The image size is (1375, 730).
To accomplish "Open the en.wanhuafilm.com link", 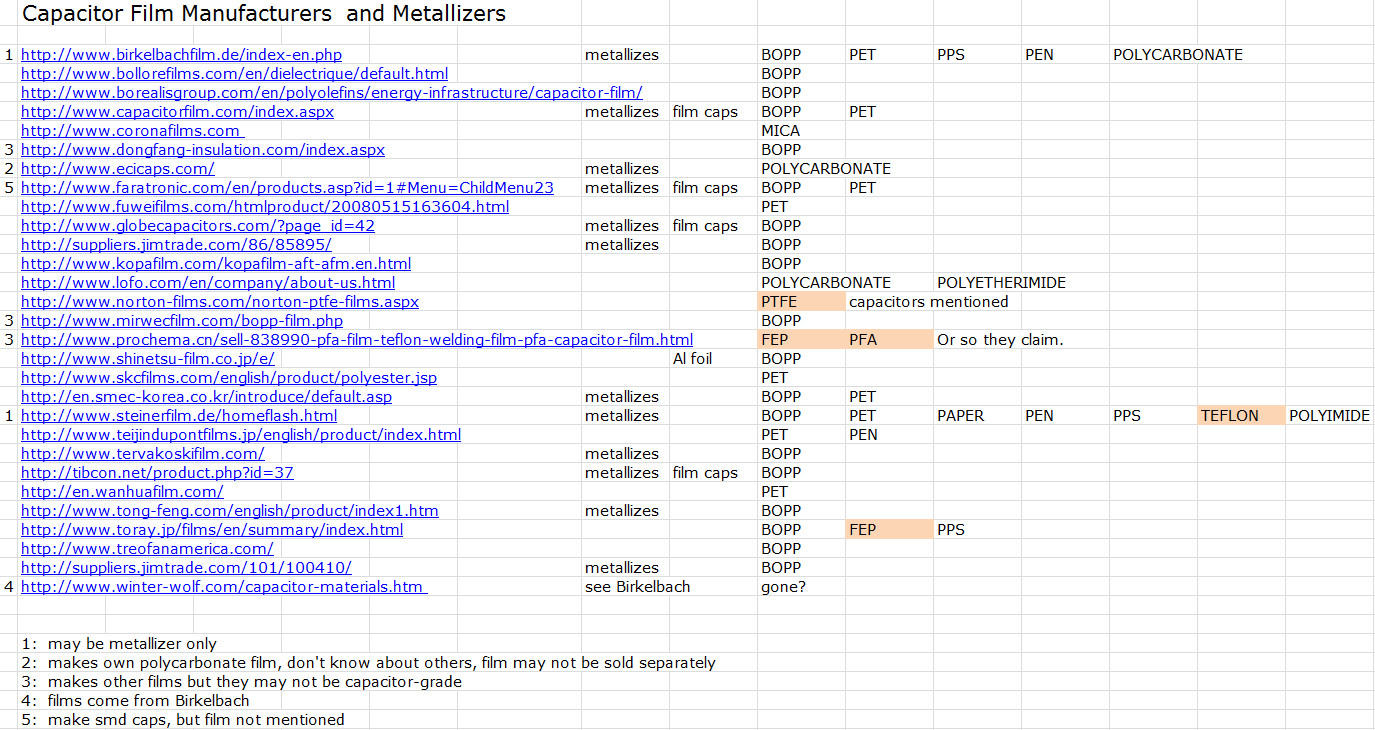I will pyautogui.click(x=122, y=492).
